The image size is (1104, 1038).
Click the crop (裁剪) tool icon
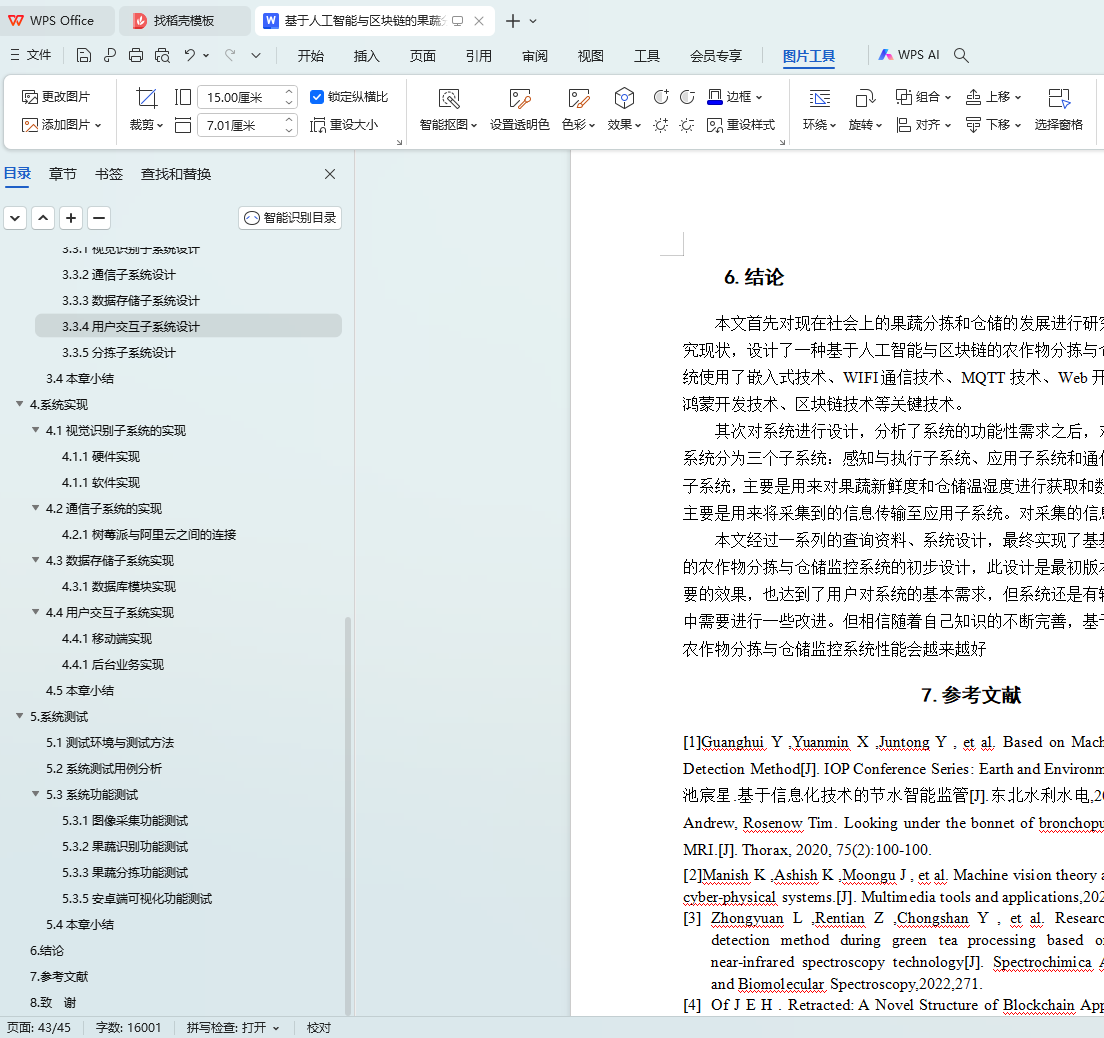click(147, 98)
